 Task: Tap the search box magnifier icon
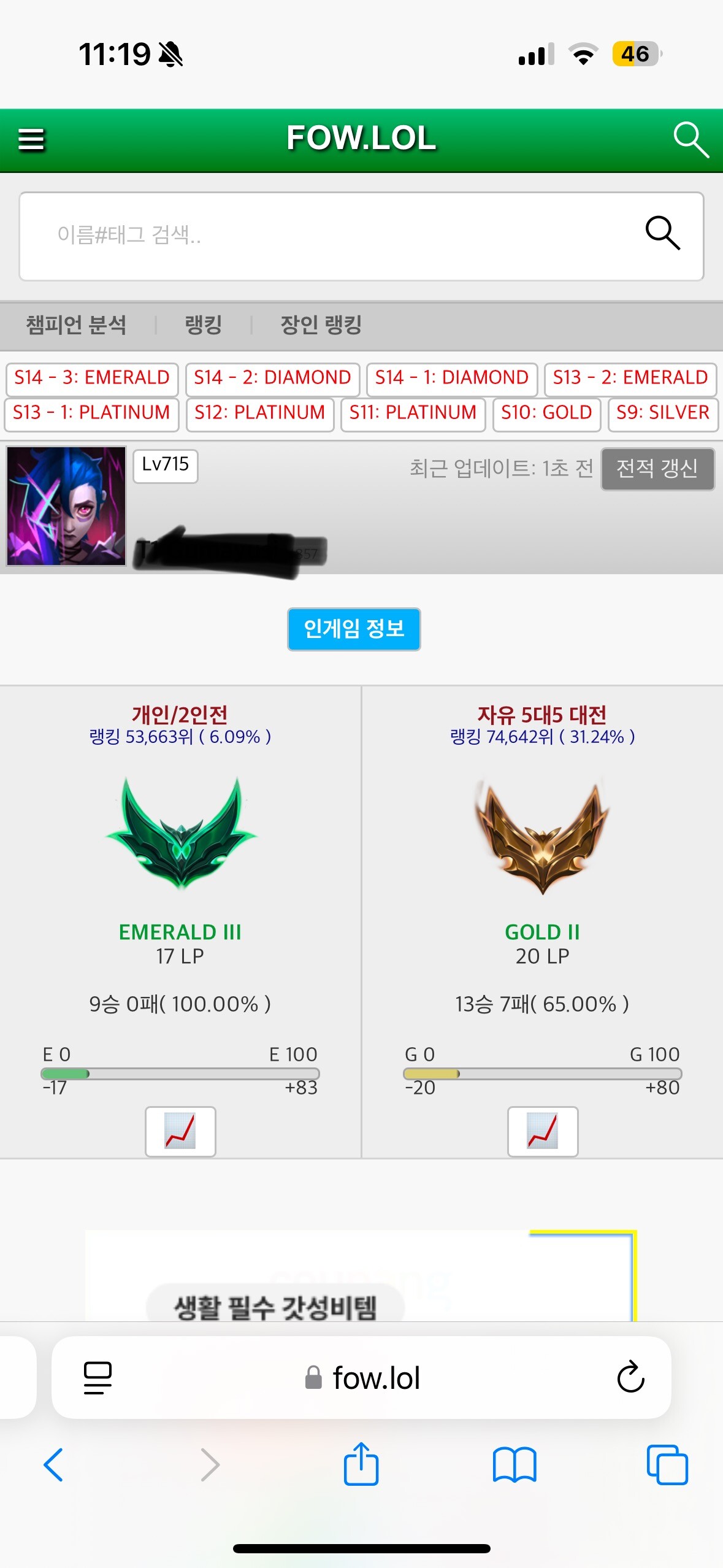coord(663,233)
